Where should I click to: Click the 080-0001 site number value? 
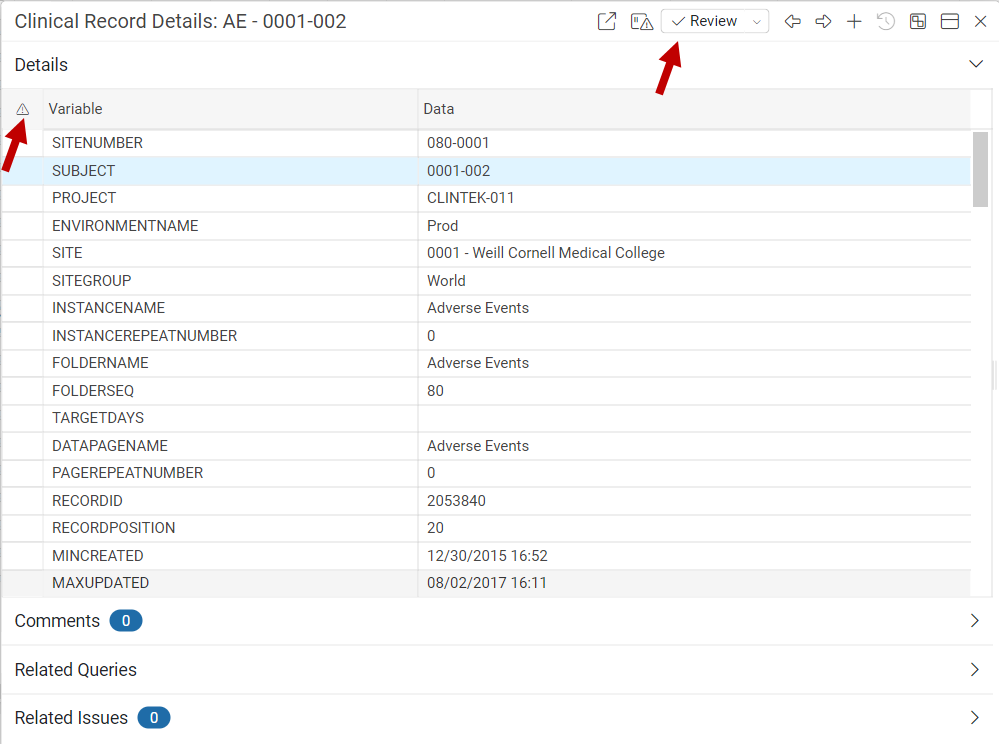[458, 143]
